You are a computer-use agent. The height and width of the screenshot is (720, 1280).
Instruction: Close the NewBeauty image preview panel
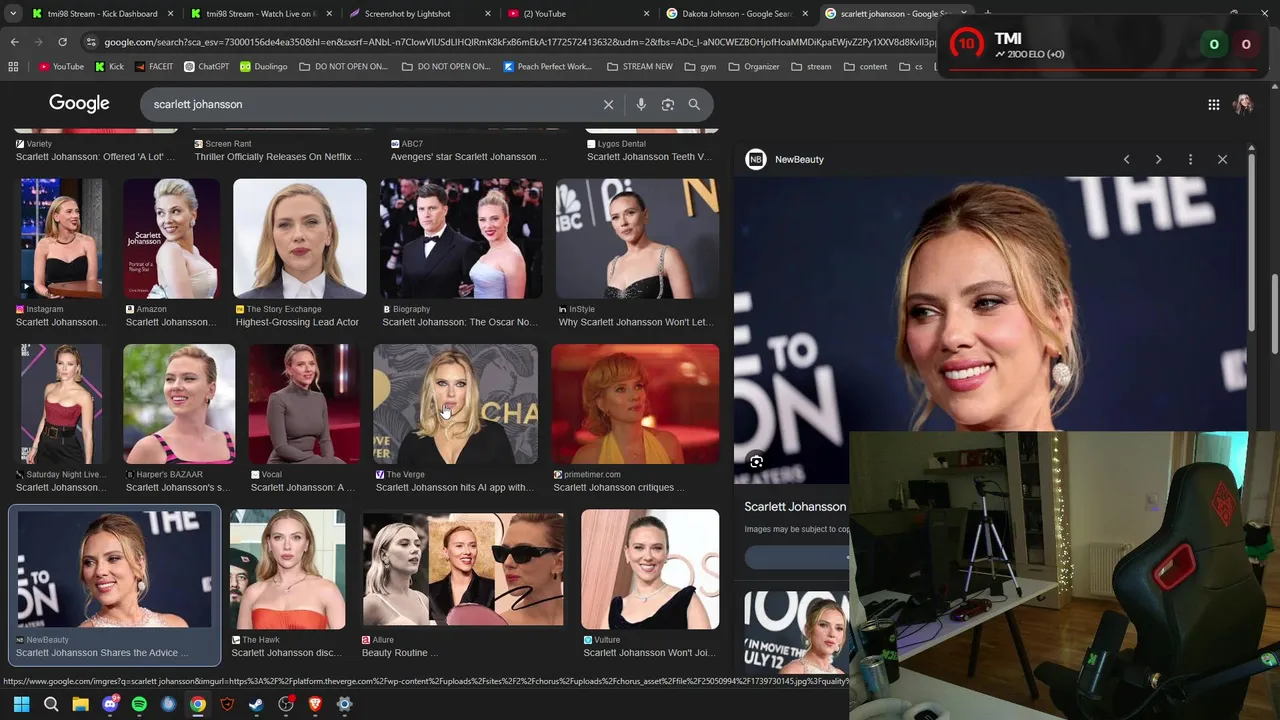pos(1222,159)
